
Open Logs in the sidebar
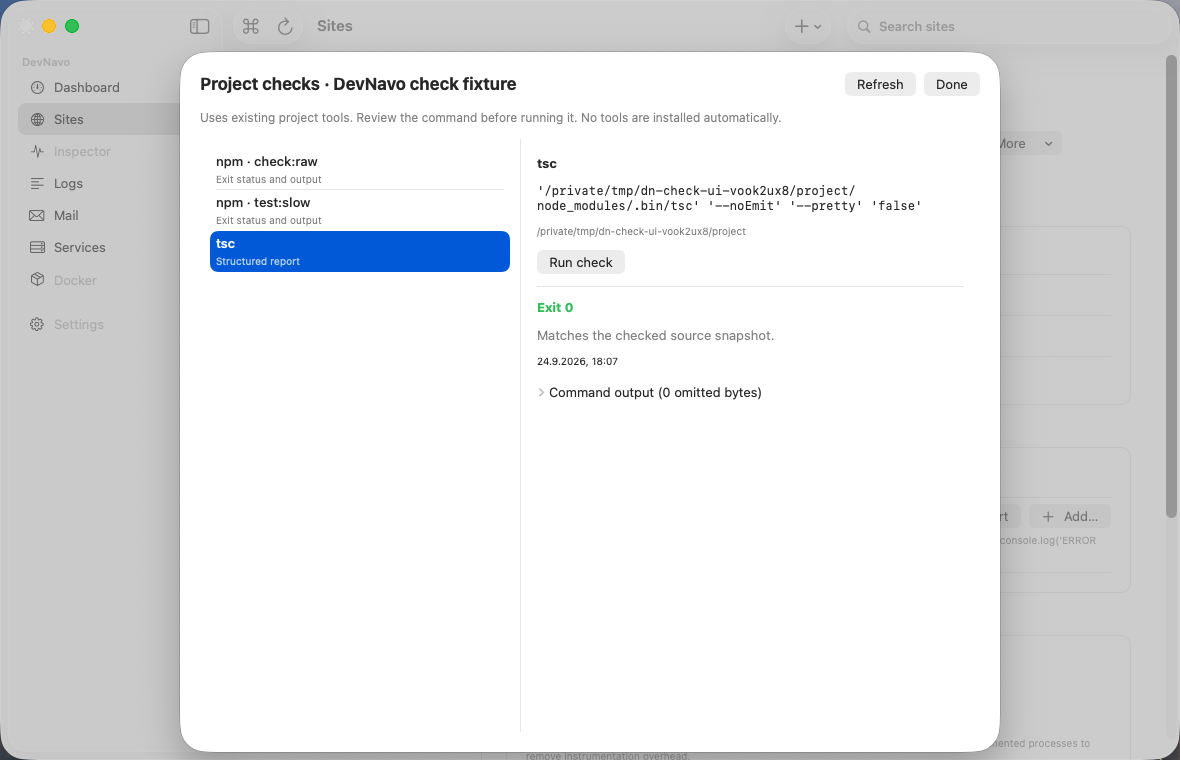[x=100, y=184]
